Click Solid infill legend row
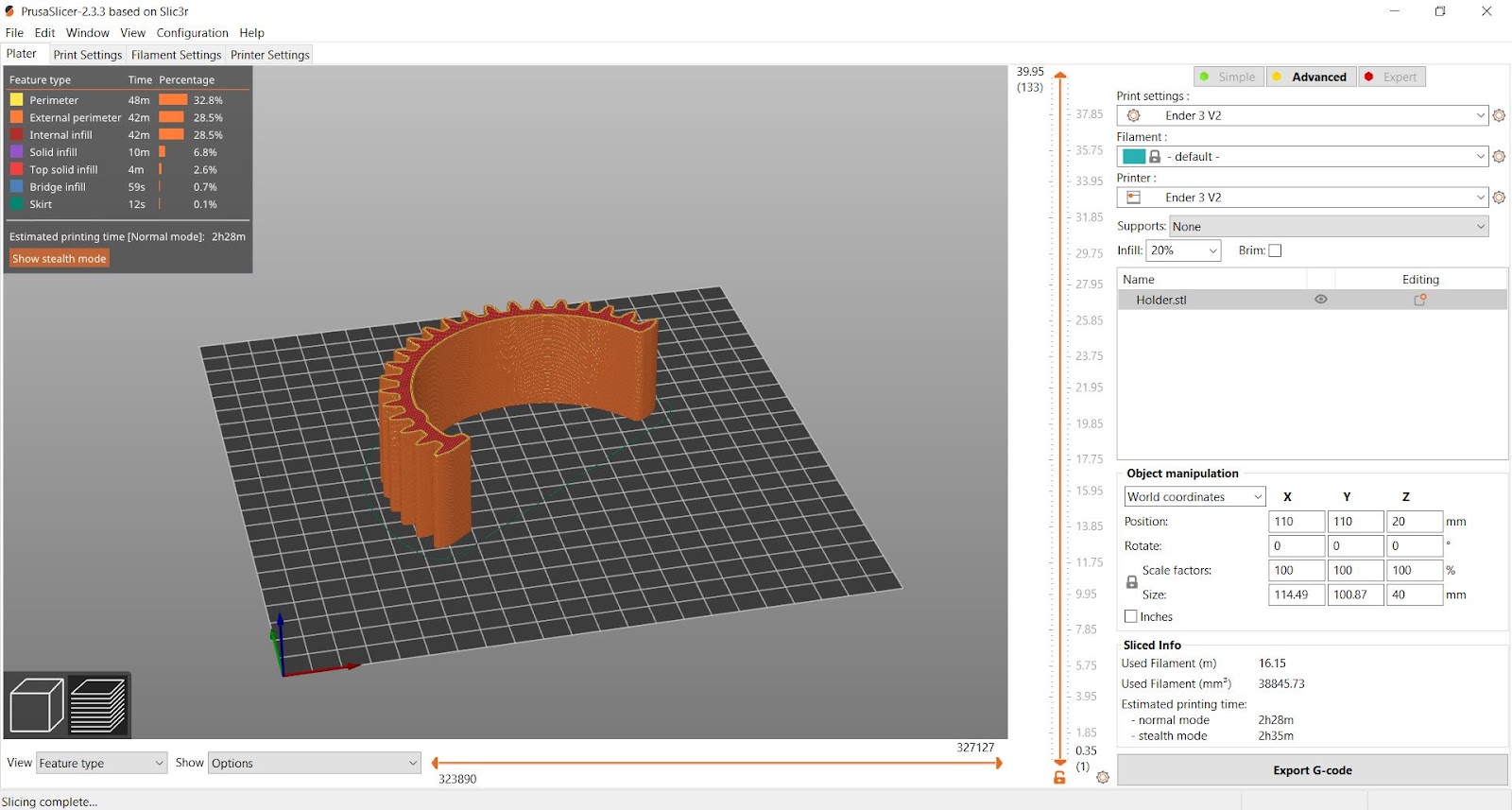 click(x=128, y=152)
